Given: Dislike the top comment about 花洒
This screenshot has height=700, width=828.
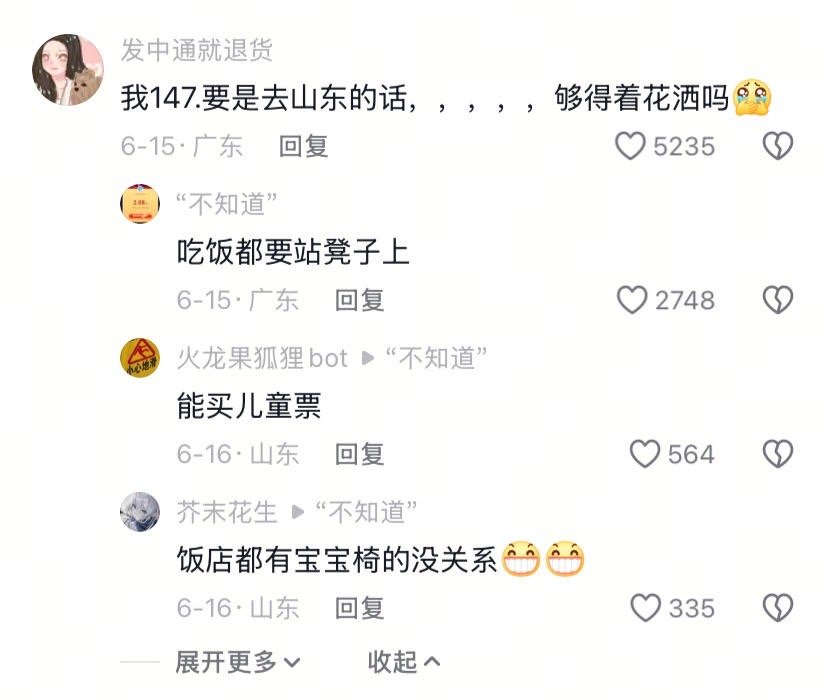Looking at the screenshot, I should pyautogui.click(x=778, y=146).
